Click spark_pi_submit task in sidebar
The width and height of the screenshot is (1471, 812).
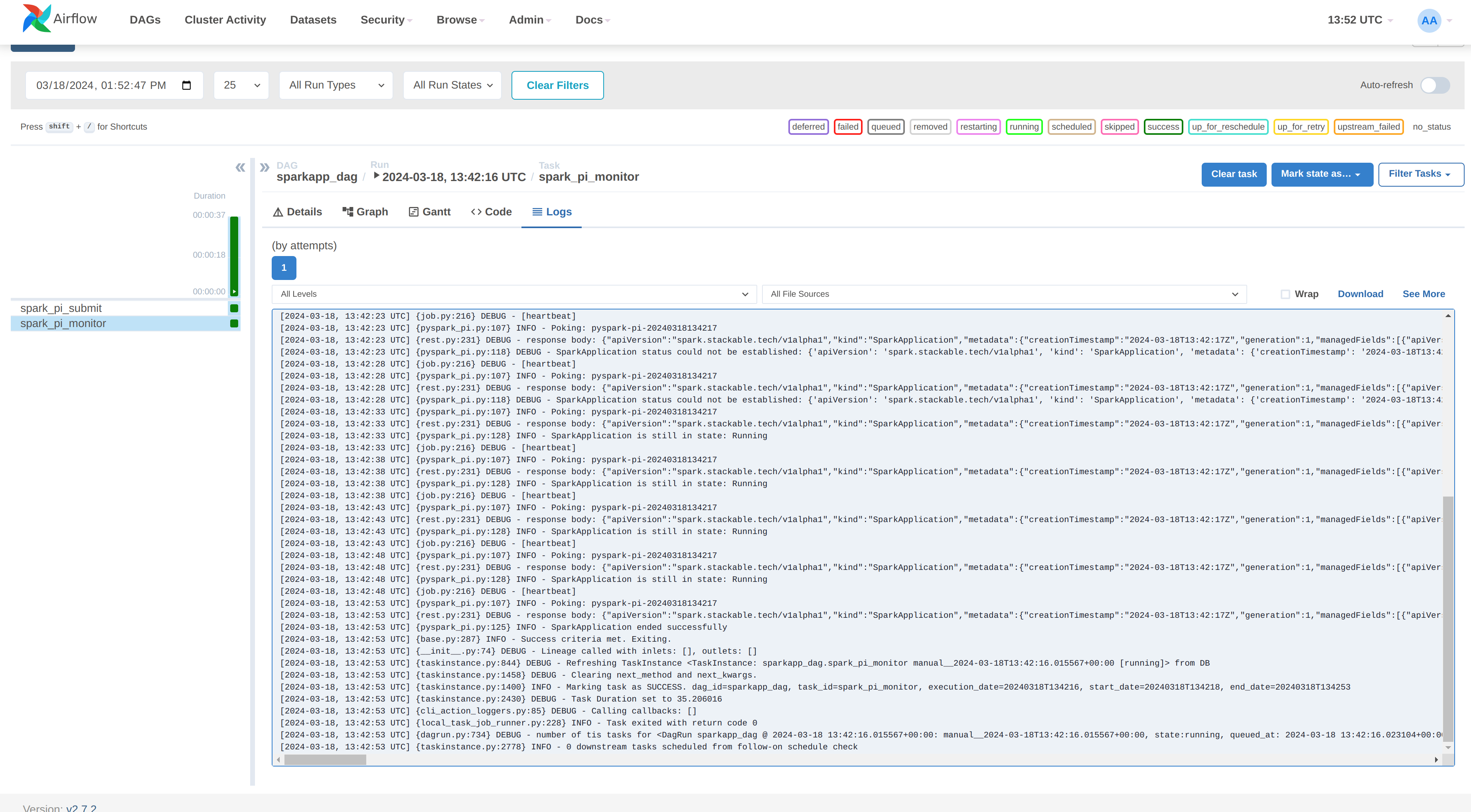pyautogui.click(x=61, y=308)
